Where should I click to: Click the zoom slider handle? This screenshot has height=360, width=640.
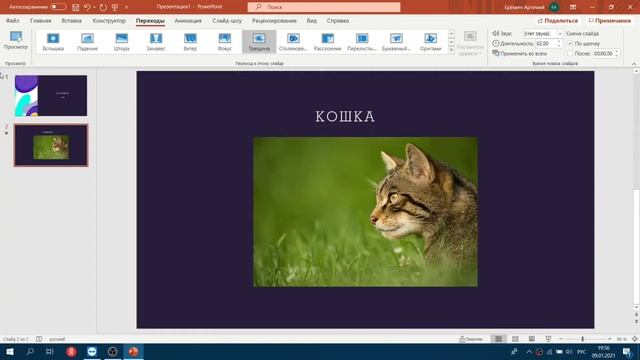point(582,339)
